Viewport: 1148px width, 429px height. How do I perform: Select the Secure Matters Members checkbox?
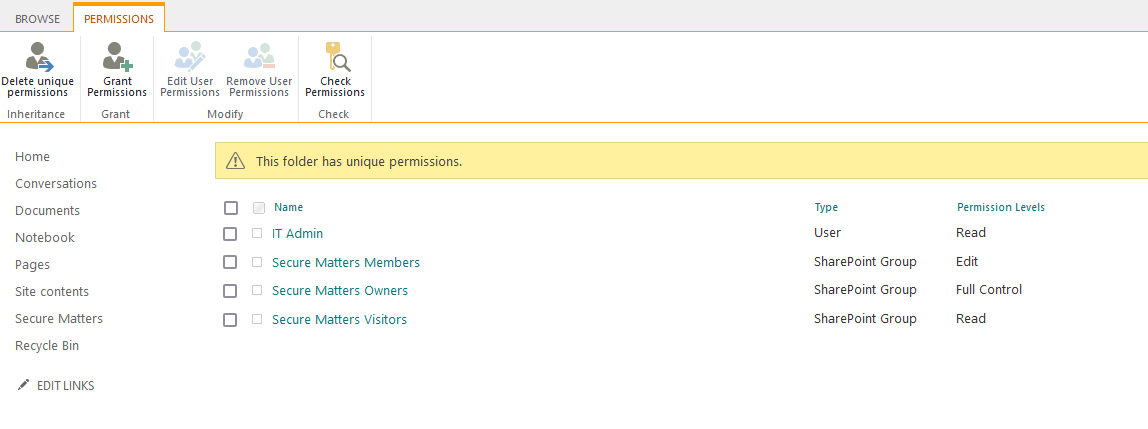click(230, 263)
